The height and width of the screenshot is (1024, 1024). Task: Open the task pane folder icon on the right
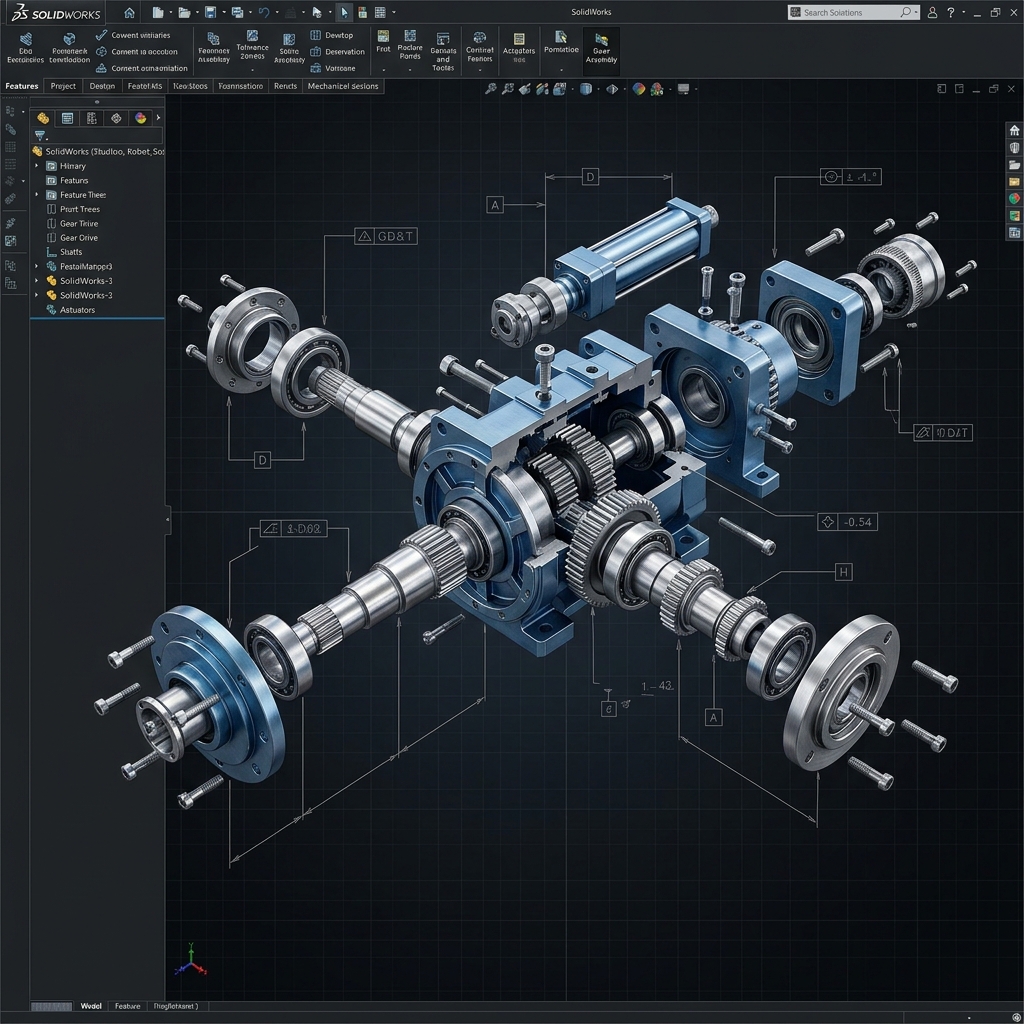click(1014, 165)
